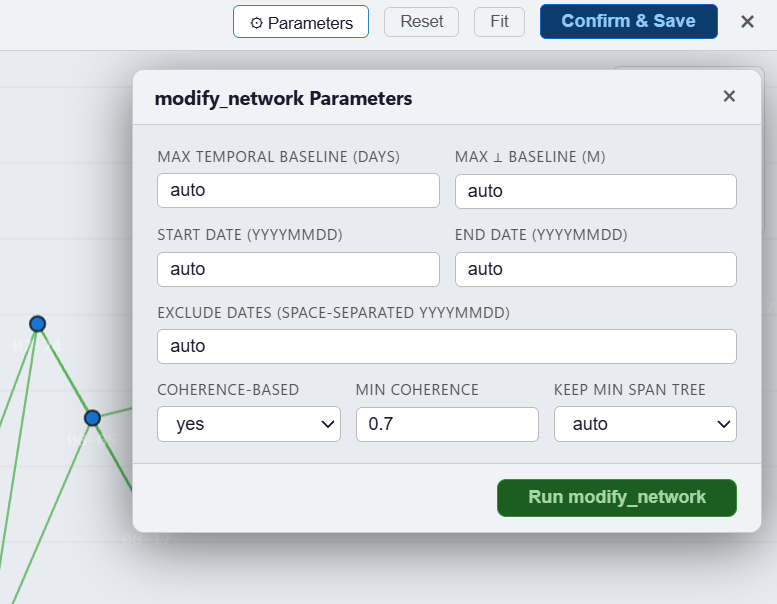
Task: Click the Min Coherence value field
Action: (x=447, y=424)
